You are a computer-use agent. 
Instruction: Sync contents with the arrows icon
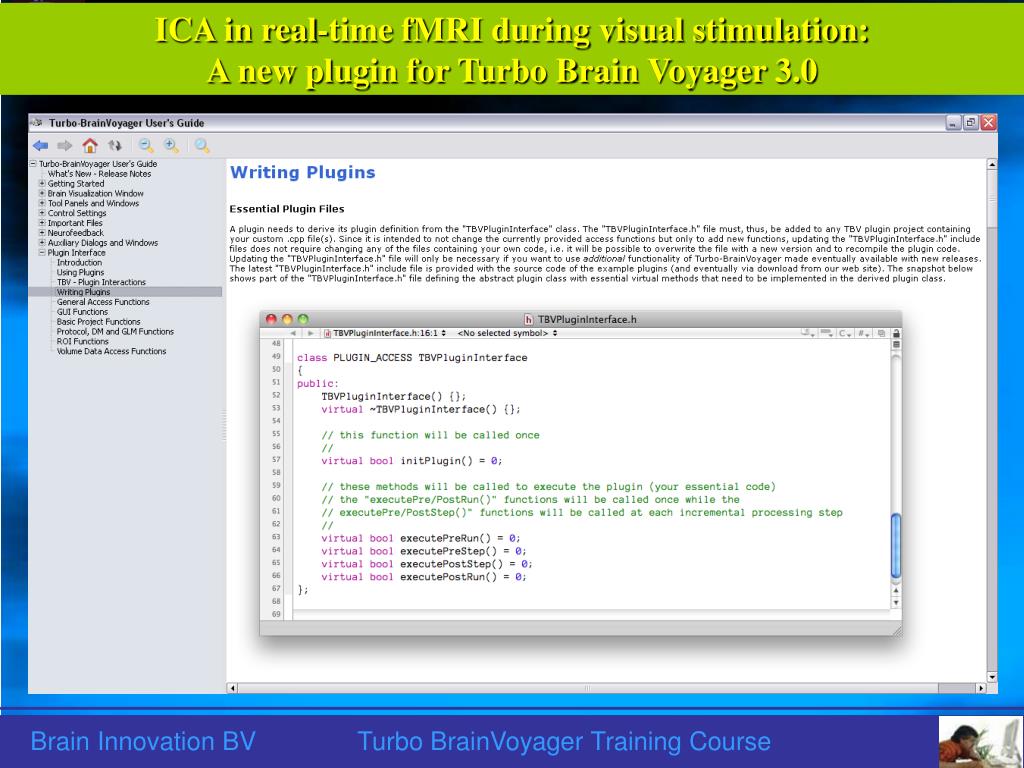(x=115, y=146)
